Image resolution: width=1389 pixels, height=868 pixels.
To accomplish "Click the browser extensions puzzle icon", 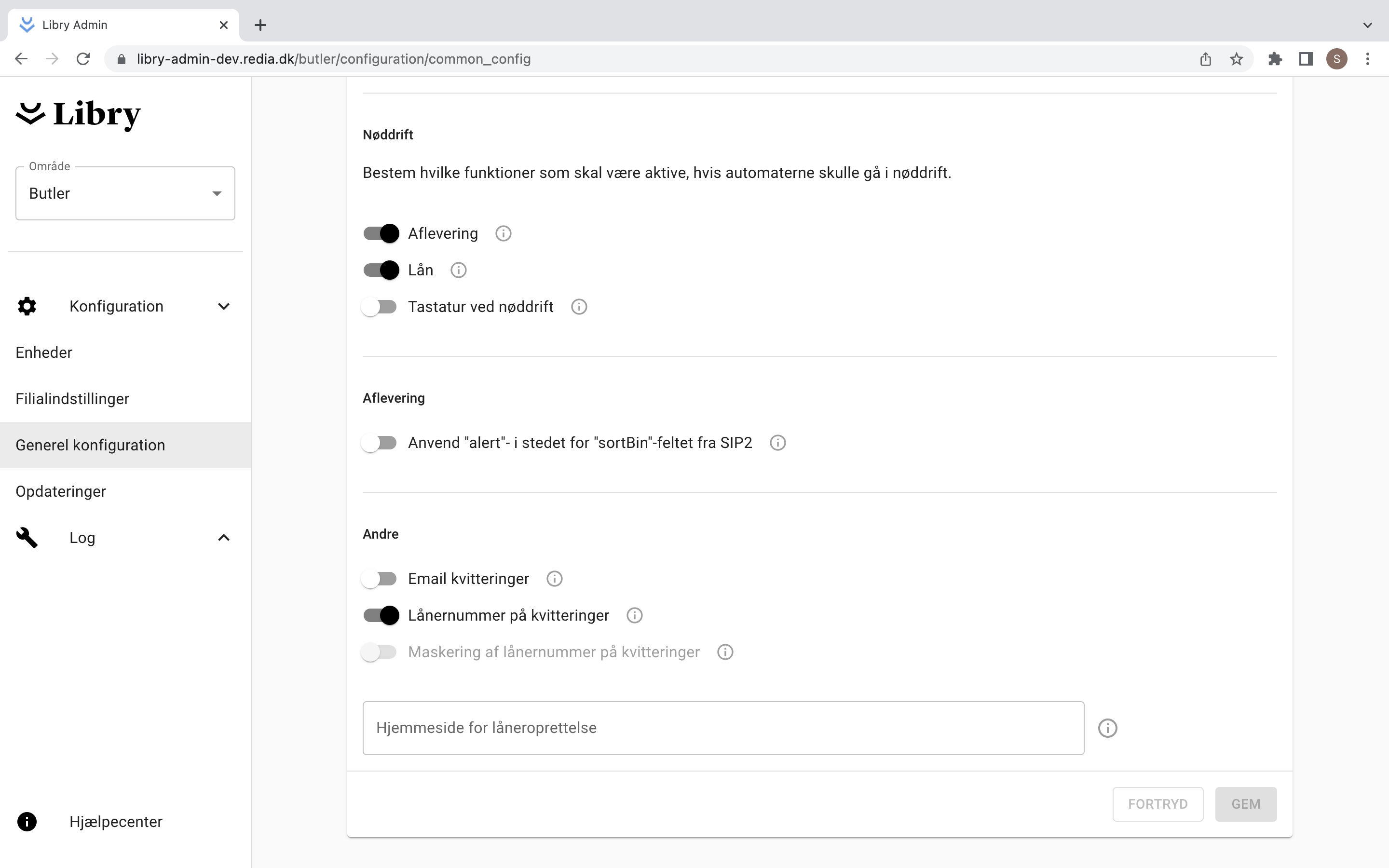I will tap(1274, 58).
